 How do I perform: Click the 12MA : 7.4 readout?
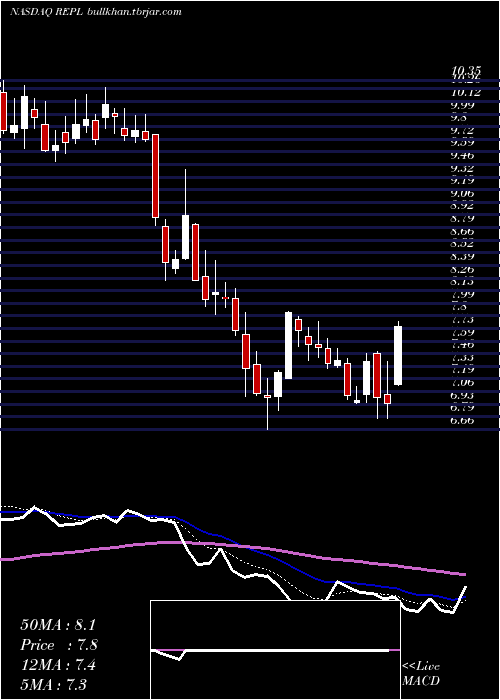(x=58, y=665)
